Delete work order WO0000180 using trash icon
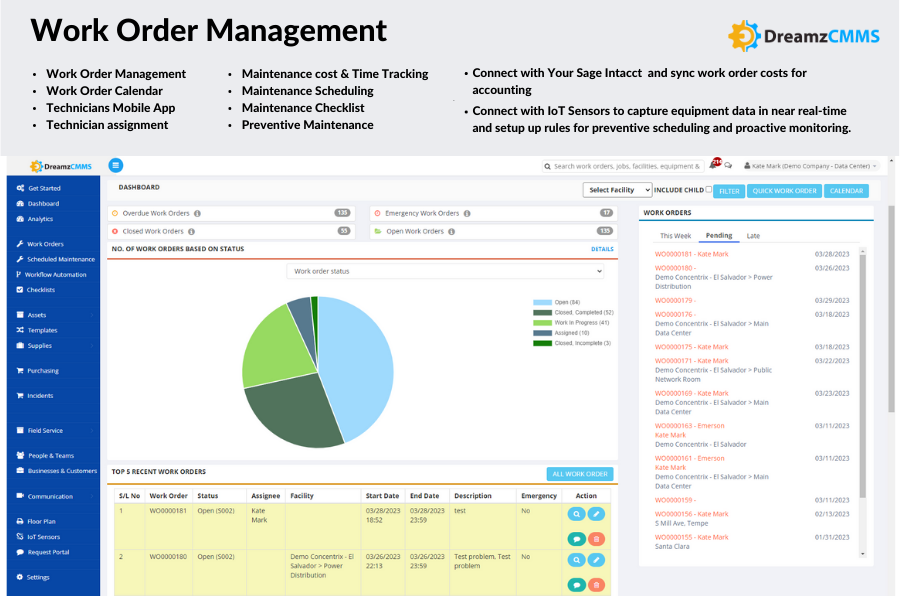 (x=597, y=585)
